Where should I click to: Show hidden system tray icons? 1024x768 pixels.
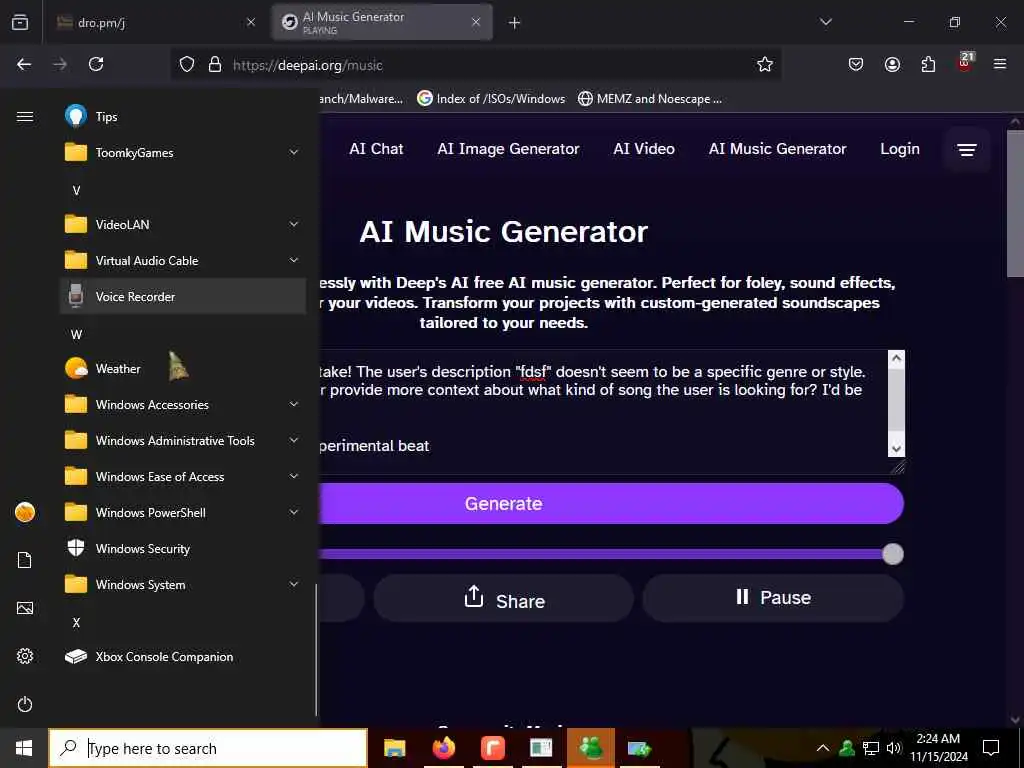click(823, 748)
